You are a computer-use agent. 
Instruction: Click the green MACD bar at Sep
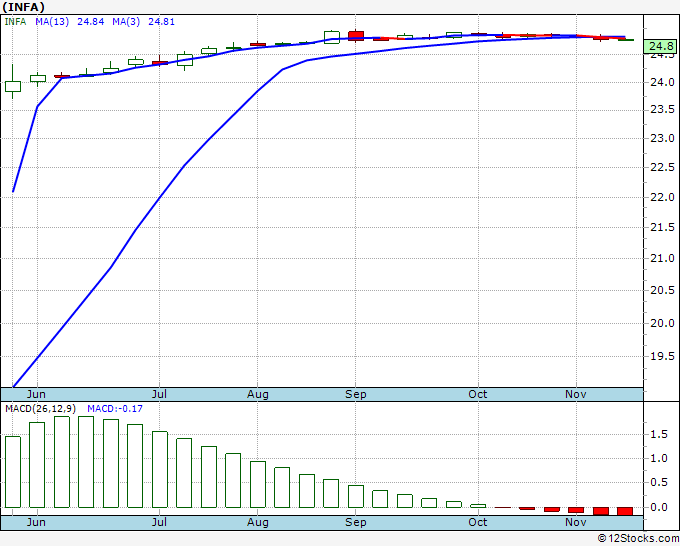click(x=356, y=496)
